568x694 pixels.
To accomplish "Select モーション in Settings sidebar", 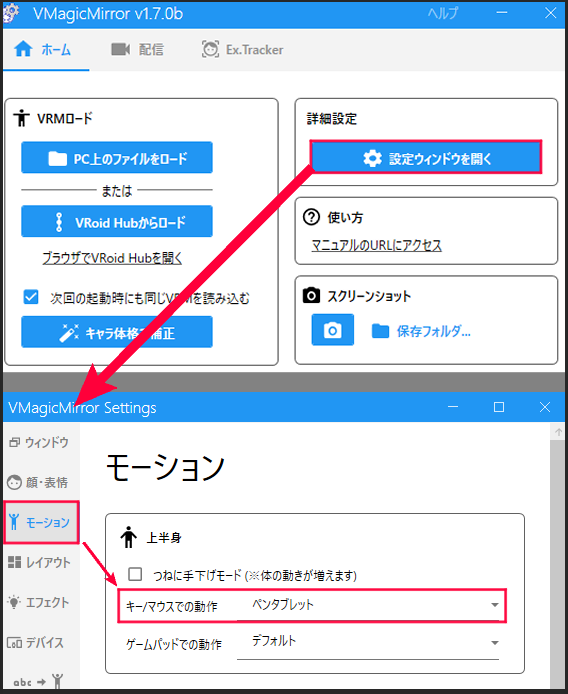I will (x=41, y=522).
